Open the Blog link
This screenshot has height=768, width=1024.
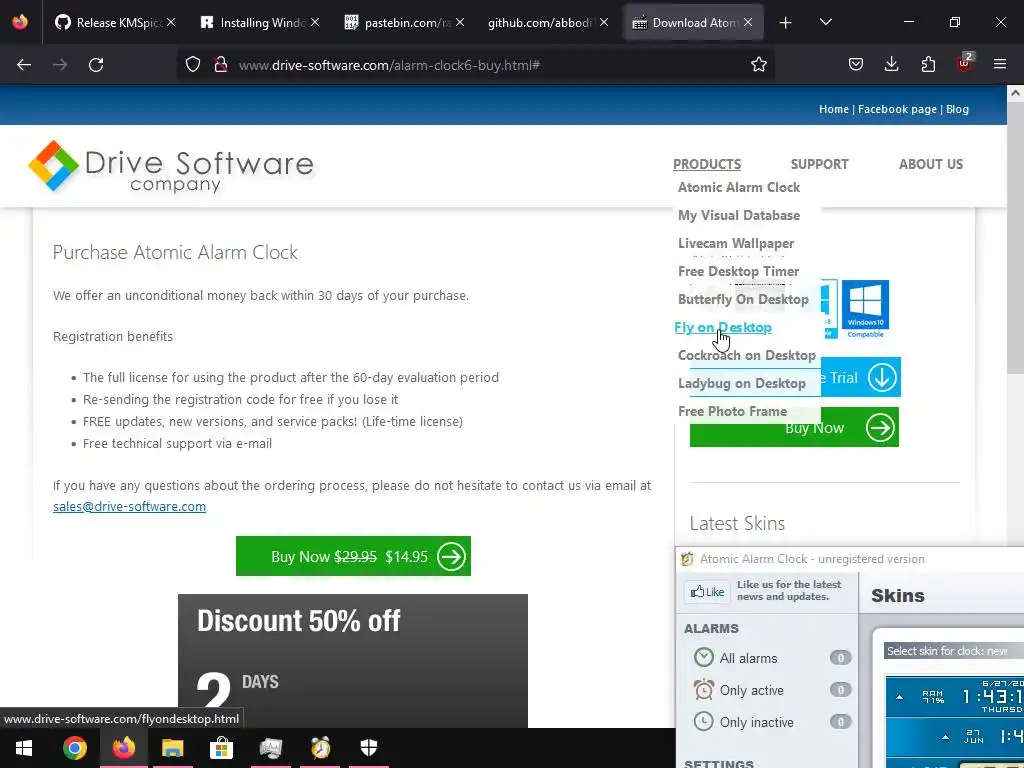click(957, 109)
